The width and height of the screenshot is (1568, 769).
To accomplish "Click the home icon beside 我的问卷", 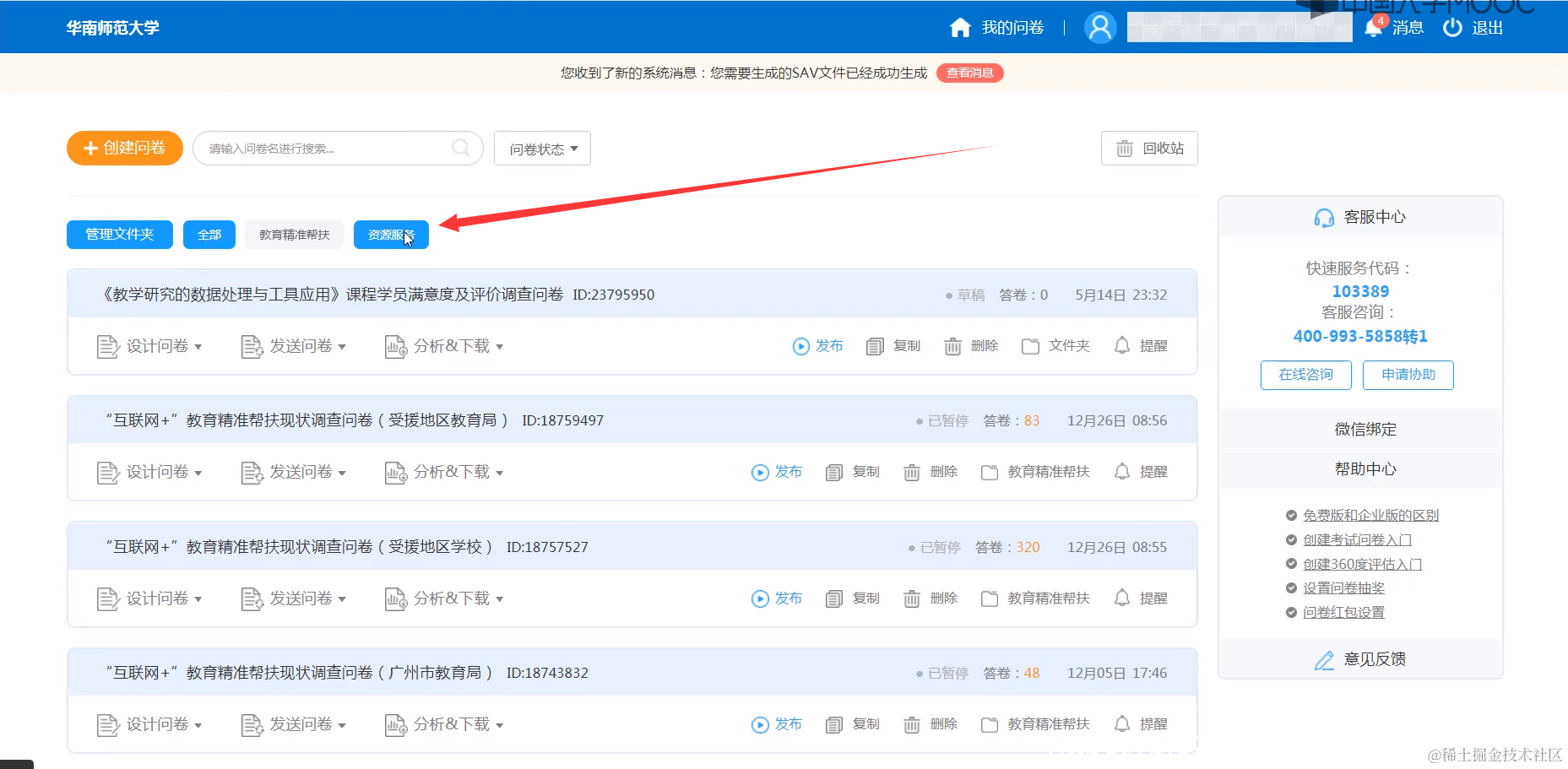I will click(961, 26).
